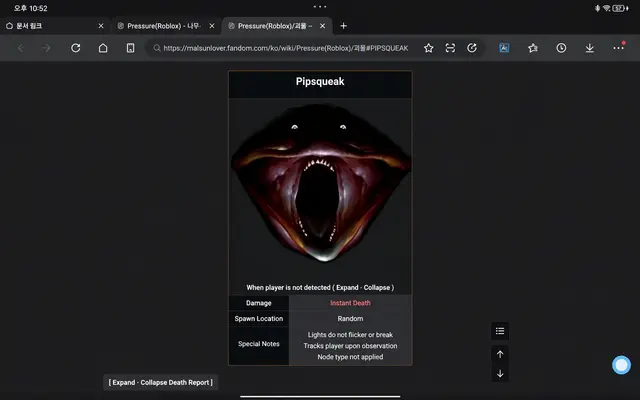Bookmark this page with the star icon
The height and width of the screenshot is (400, 640).
[x=428, y=48]
